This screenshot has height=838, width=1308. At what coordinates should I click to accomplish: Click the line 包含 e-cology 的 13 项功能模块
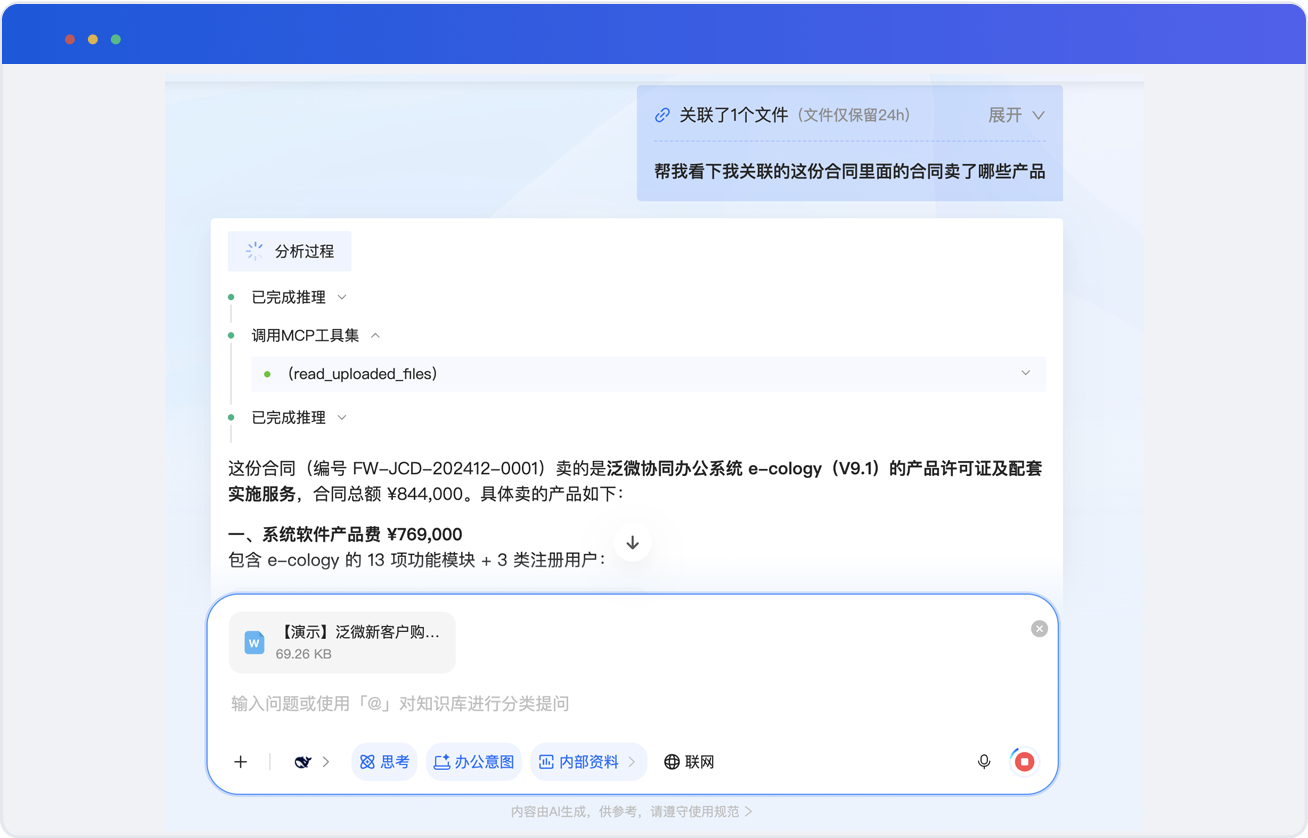coord(416,560)
